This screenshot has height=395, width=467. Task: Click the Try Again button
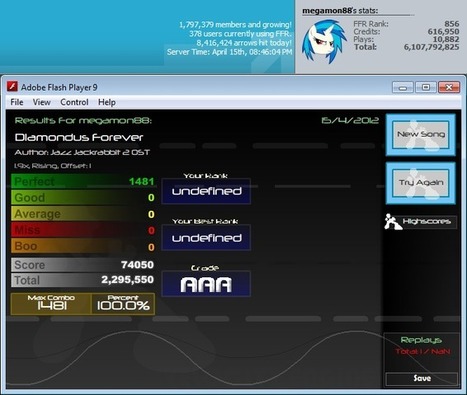[x=421, y=183]
